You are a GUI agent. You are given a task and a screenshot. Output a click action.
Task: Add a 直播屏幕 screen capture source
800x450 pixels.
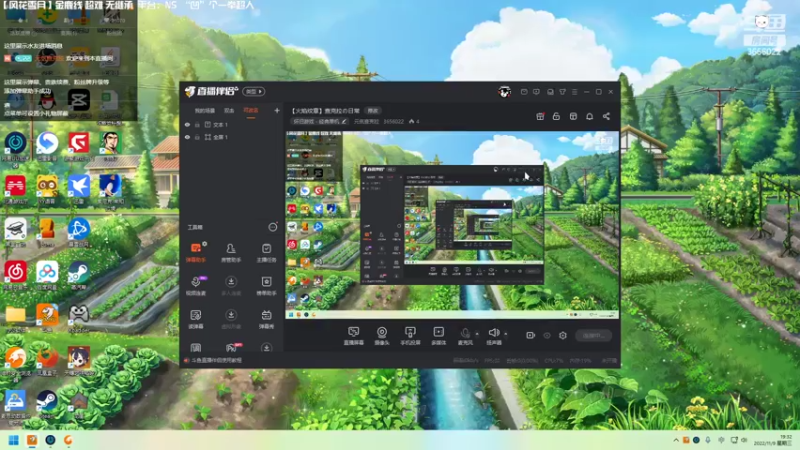354,336
